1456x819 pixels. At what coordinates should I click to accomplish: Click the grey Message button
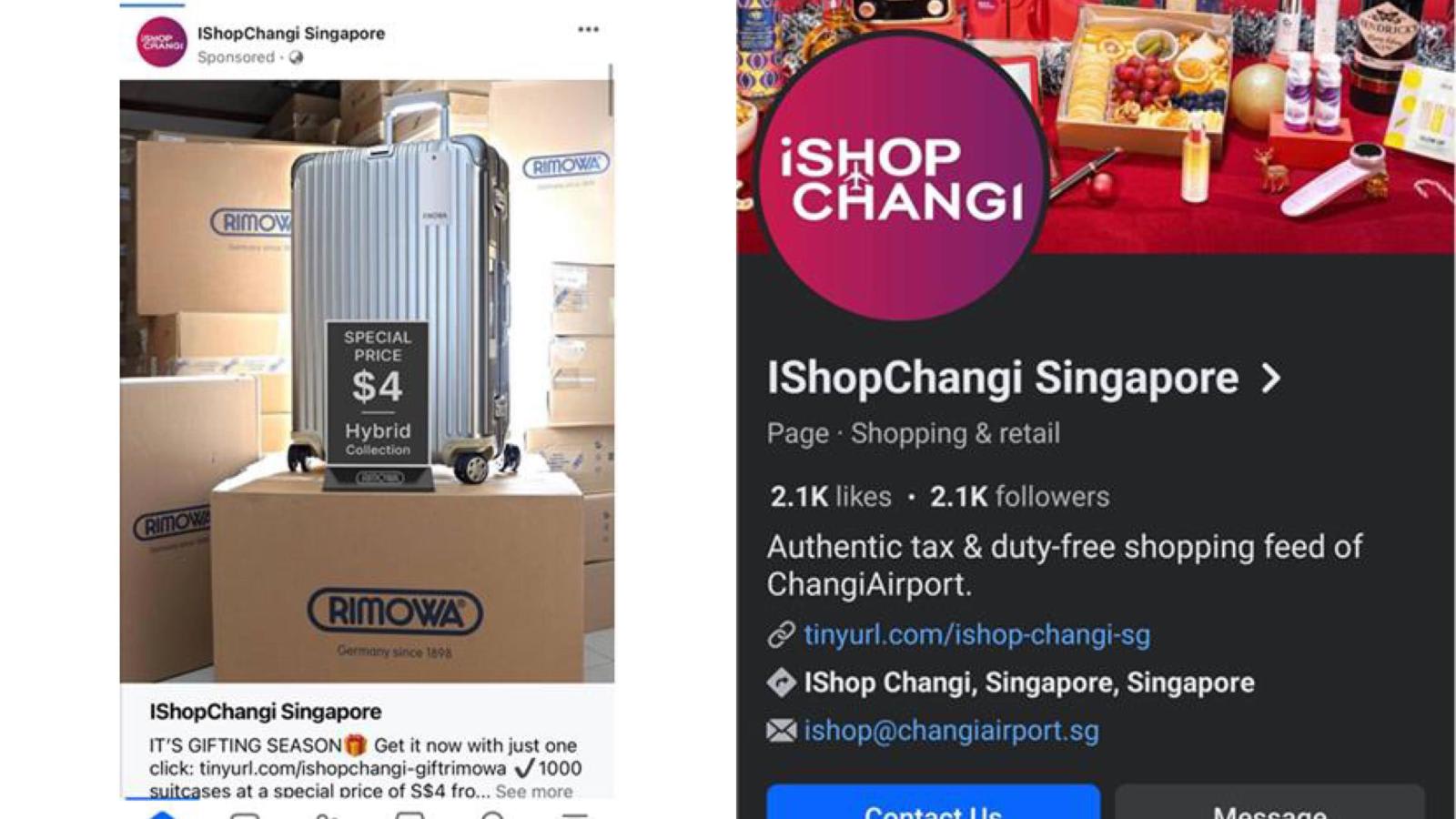coord(1269,803)
